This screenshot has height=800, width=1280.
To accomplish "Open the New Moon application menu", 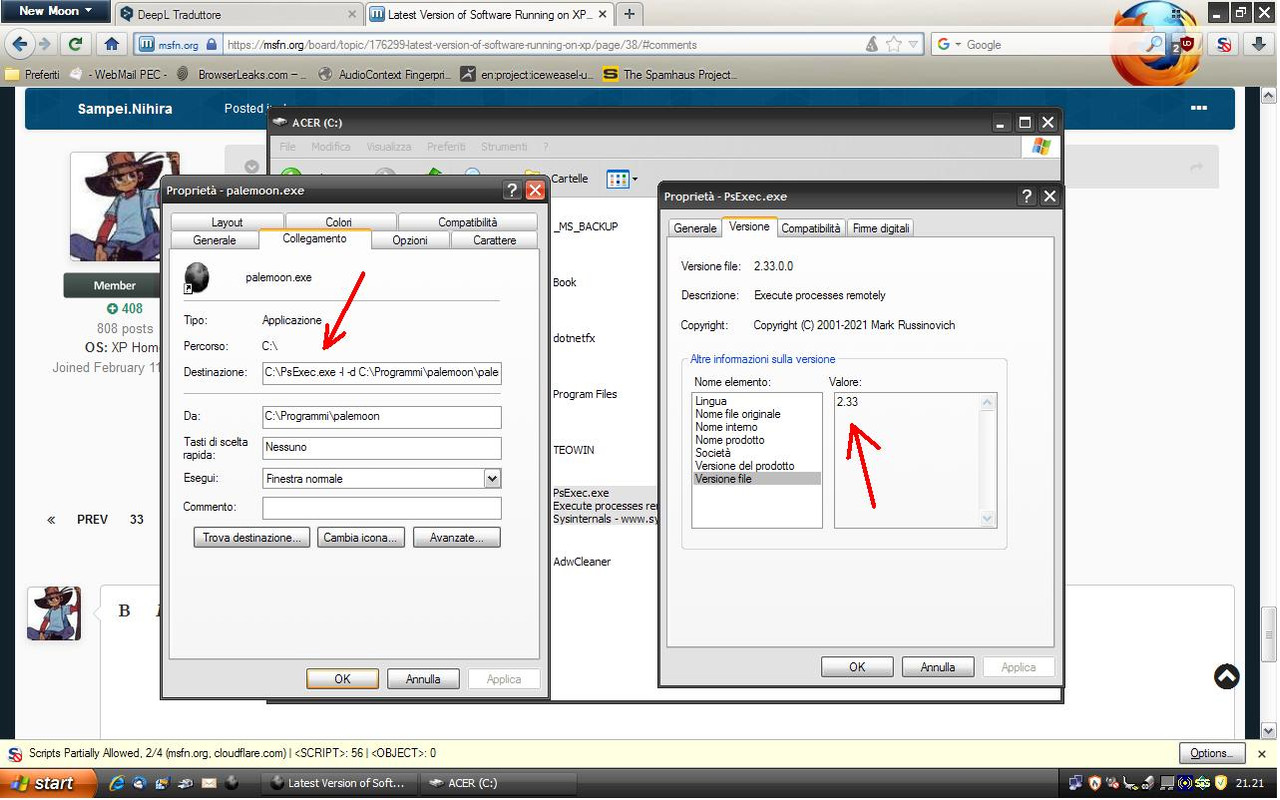I will coord(55,11).
